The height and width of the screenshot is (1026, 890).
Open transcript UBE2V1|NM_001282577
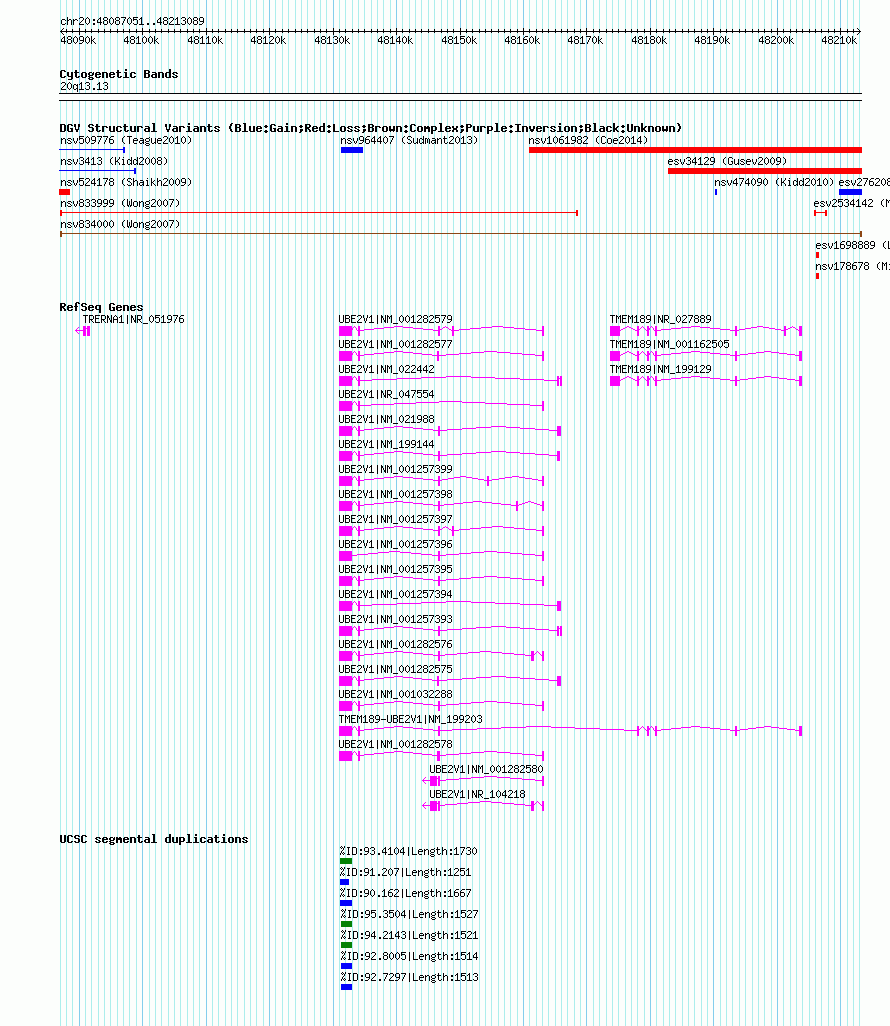(x=395, y=344)
